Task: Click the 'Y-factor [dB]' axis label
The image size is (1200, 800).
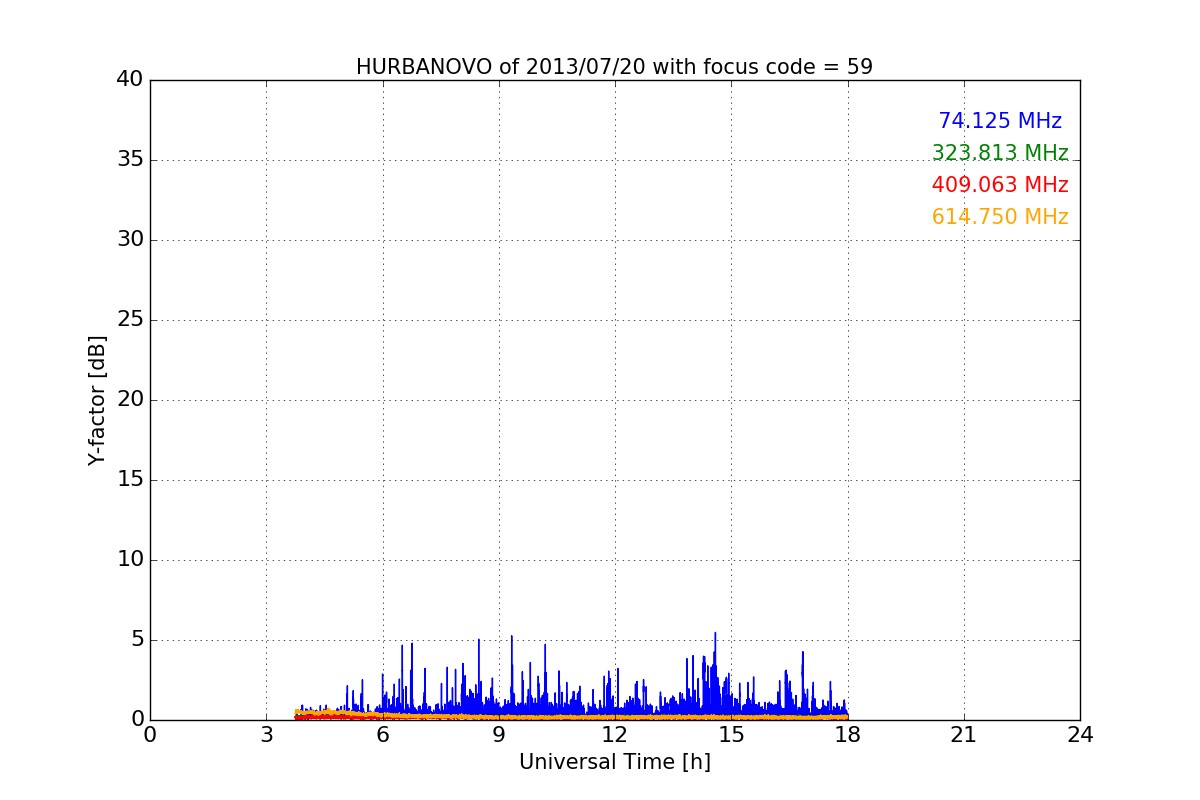Action: pyautogui.click(x=97, y=400)
